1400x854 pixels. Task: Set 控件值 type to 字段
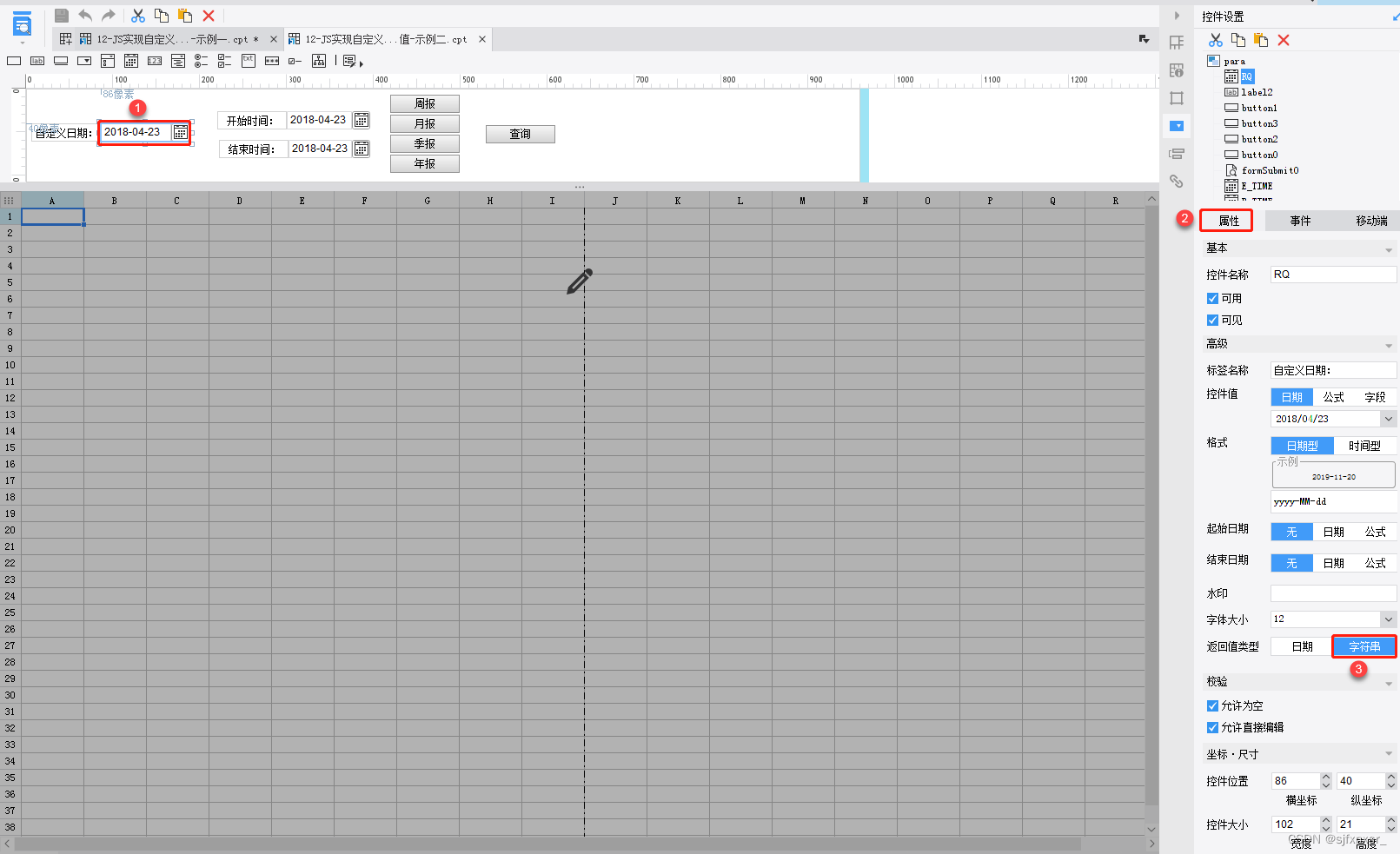coord(1375,397)
